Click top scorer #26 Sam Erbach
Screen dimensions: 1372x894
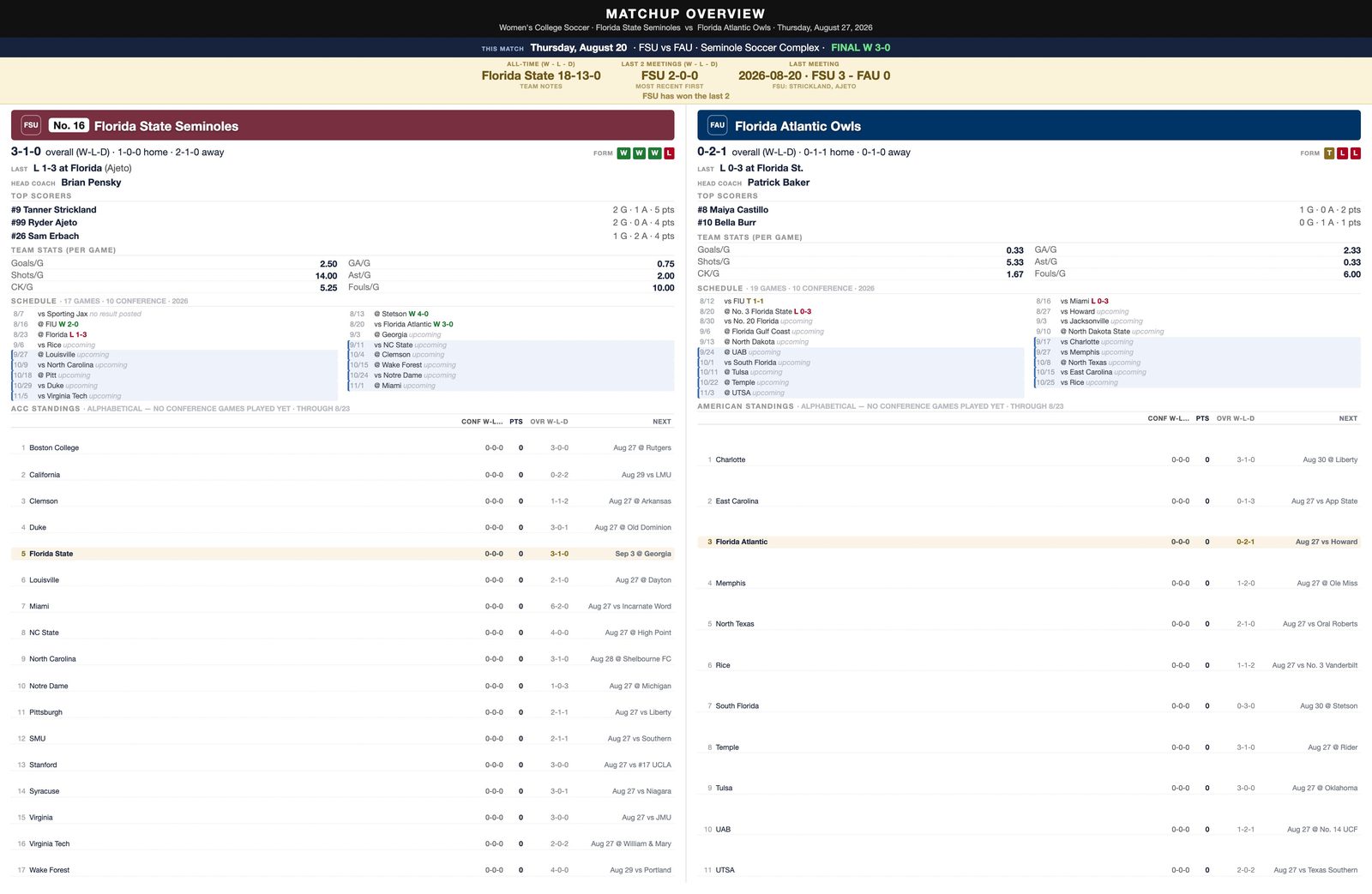coord(45,237)
